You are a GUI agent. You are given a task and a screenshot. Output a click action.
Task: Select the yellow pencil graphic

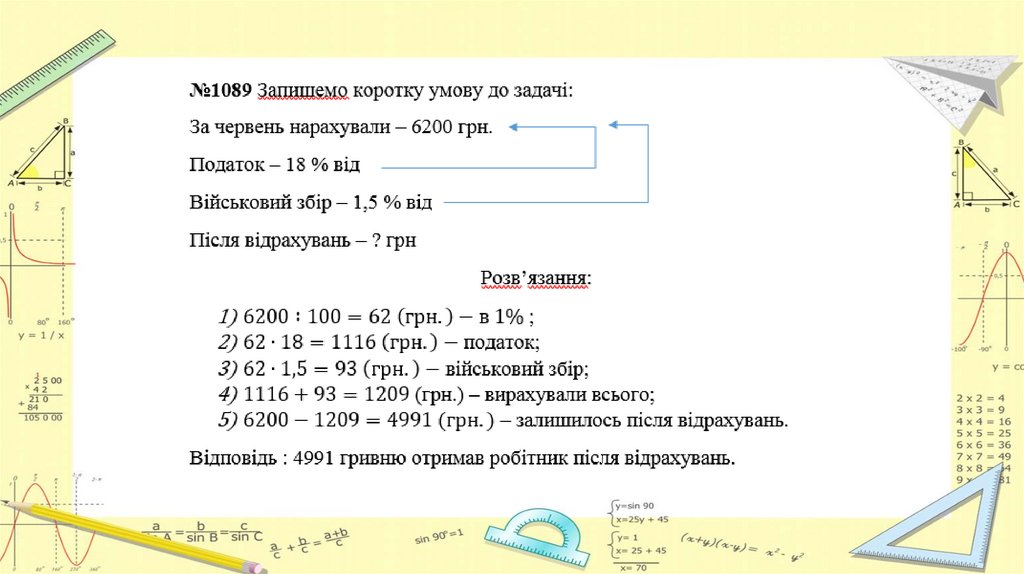pyautogui.click(x=140, y=537)
